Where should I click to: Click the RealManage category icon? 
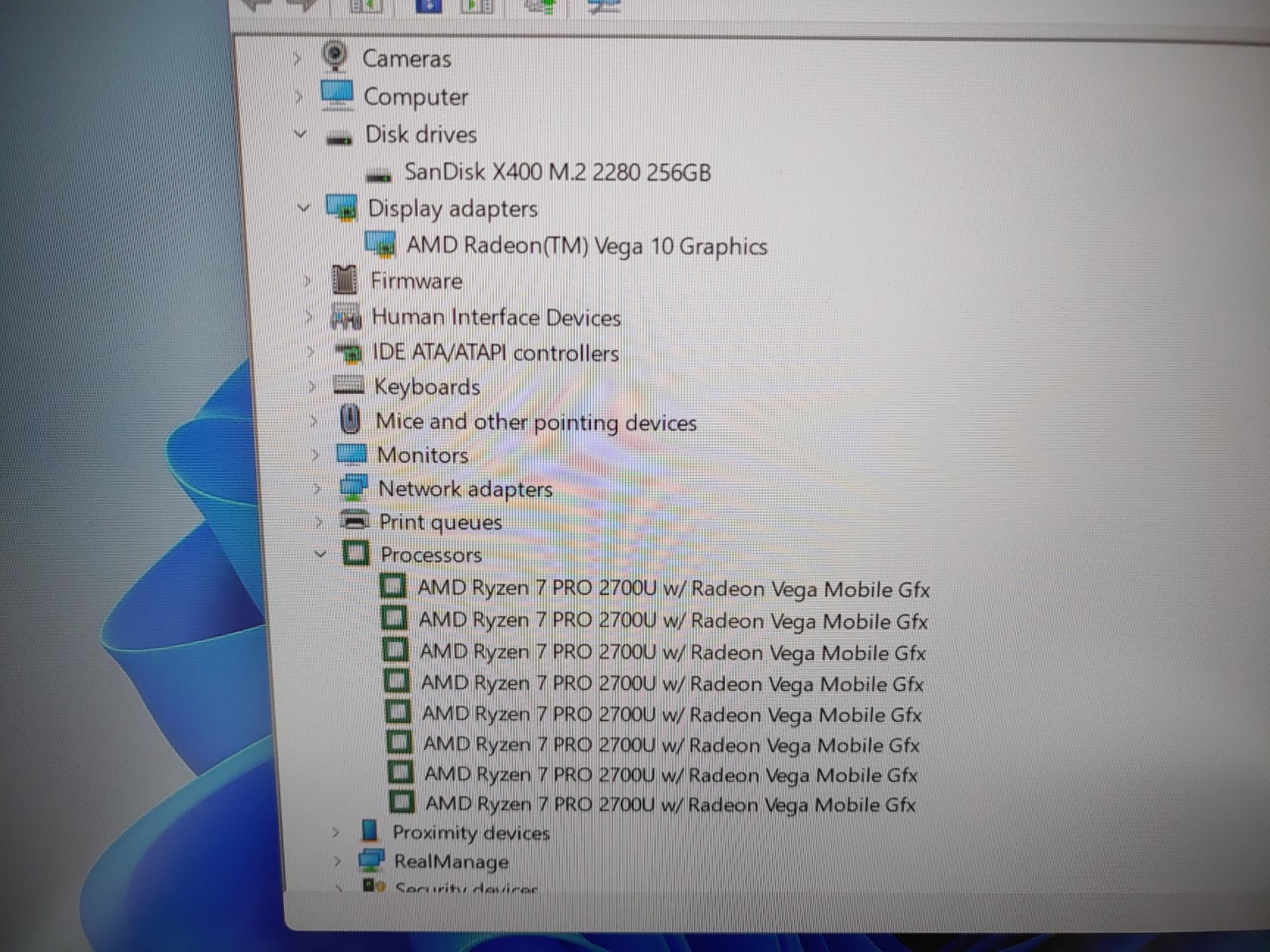point(371,859)
